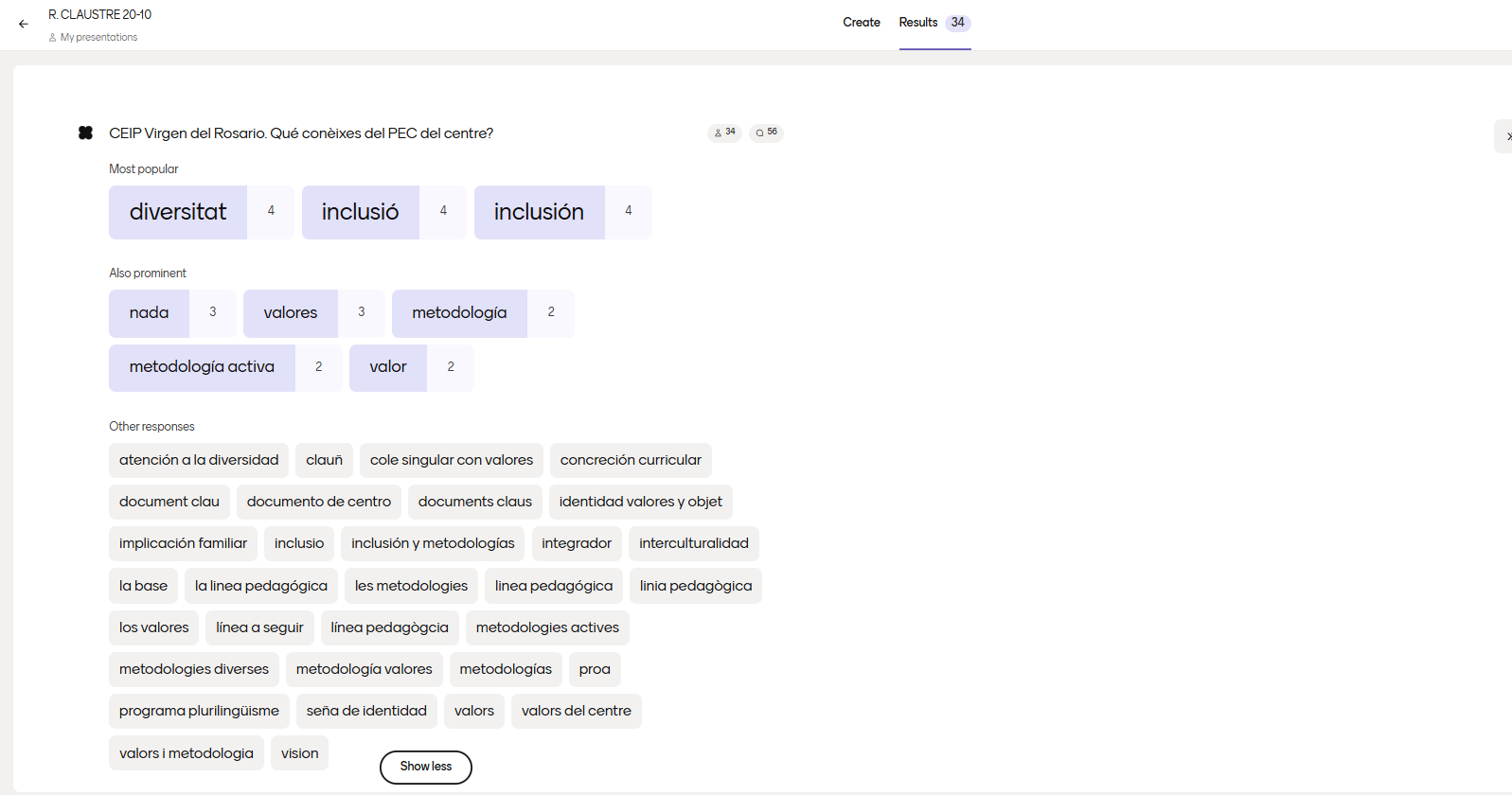Select 'programa plurilingüisme' response chip
The image size is (1512, 795).
click(x=199, y=711)
